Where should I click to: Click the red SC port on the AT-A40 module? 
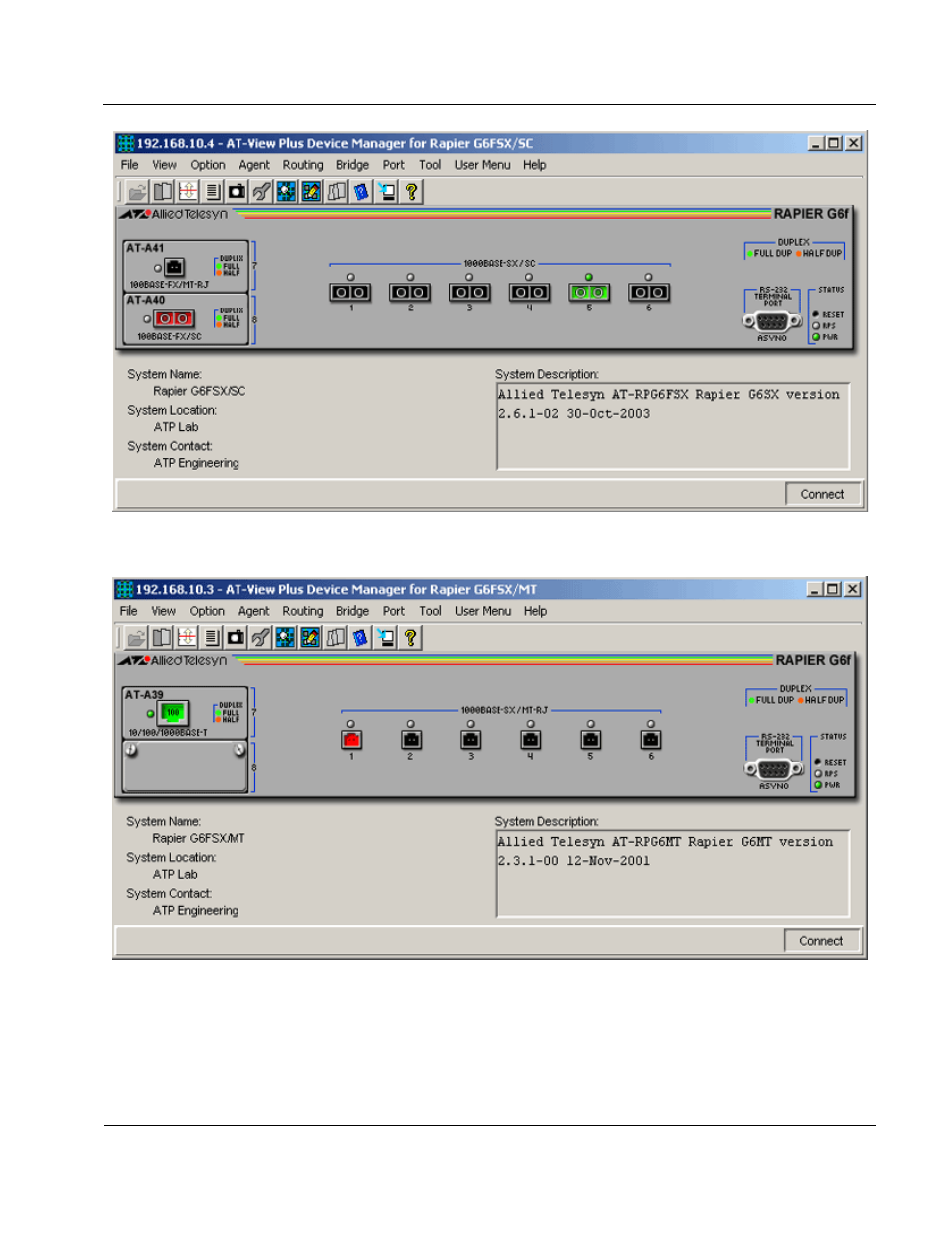174,318
